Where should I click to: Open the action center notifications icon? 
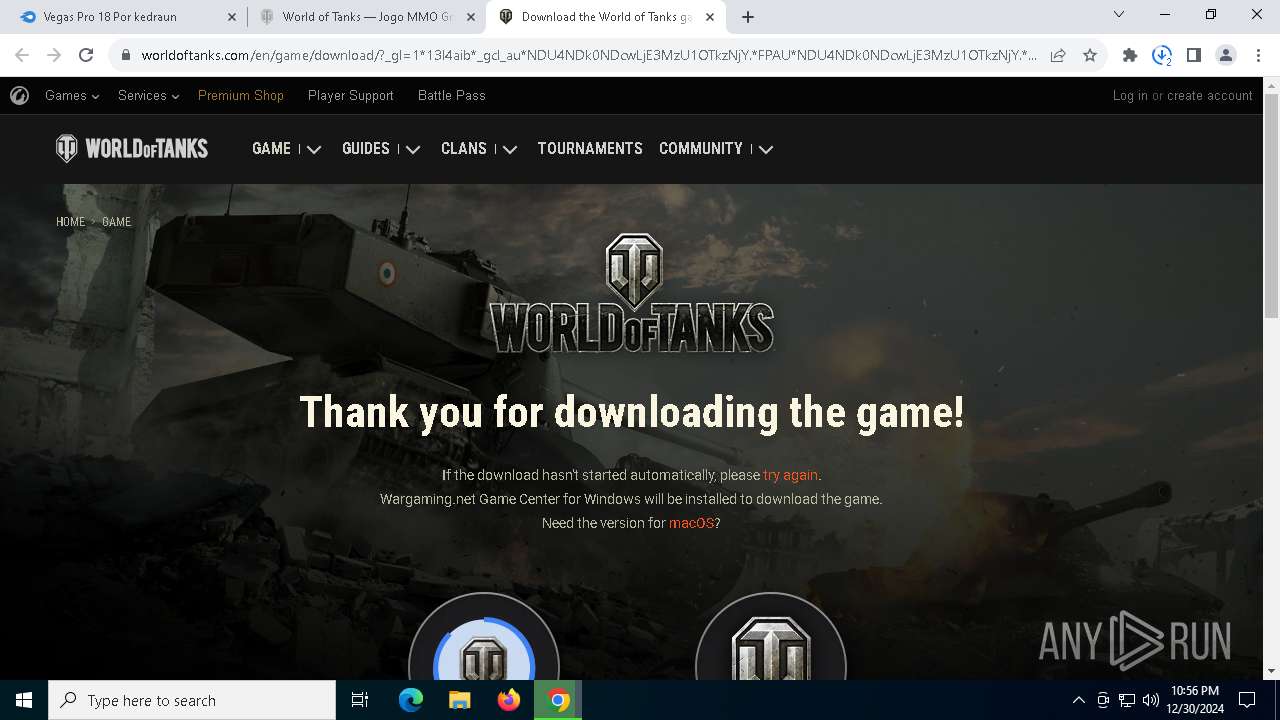coord(1247,700)
